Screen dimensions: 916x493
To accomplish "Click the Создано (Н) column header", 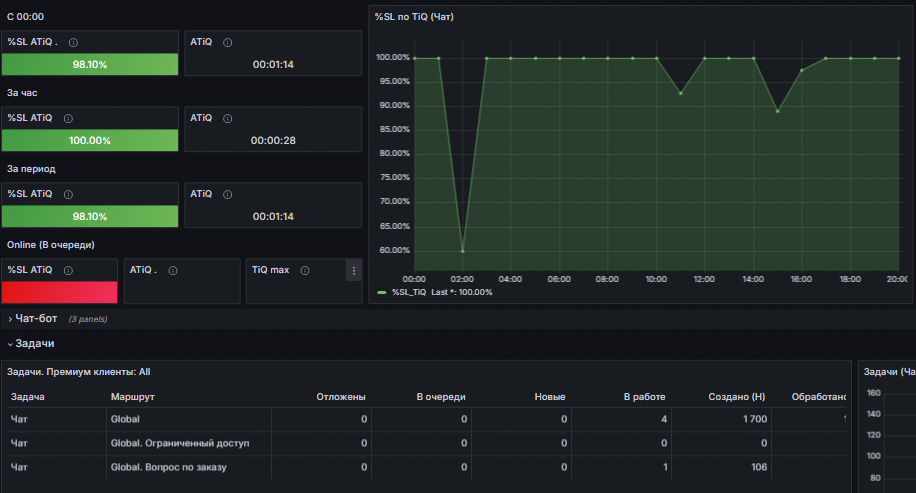I will [737, 397].
